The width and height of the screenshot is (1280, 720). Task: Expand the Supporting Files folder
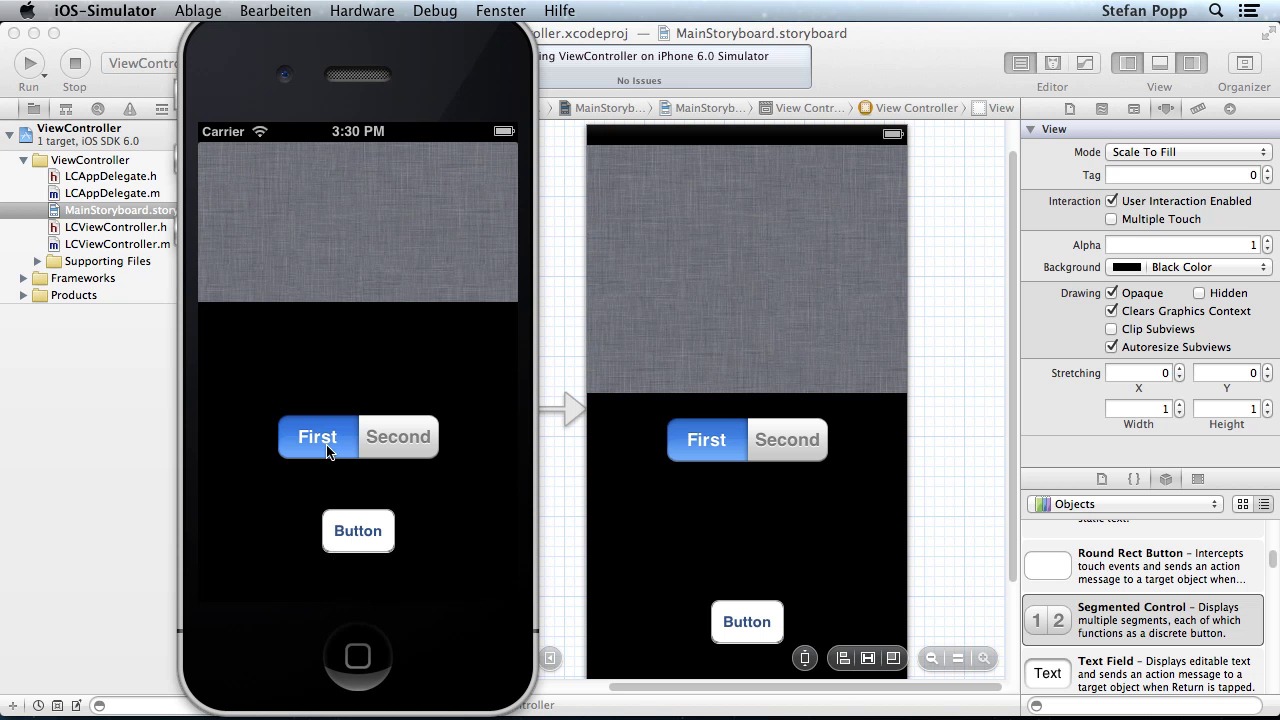point(37,261)
